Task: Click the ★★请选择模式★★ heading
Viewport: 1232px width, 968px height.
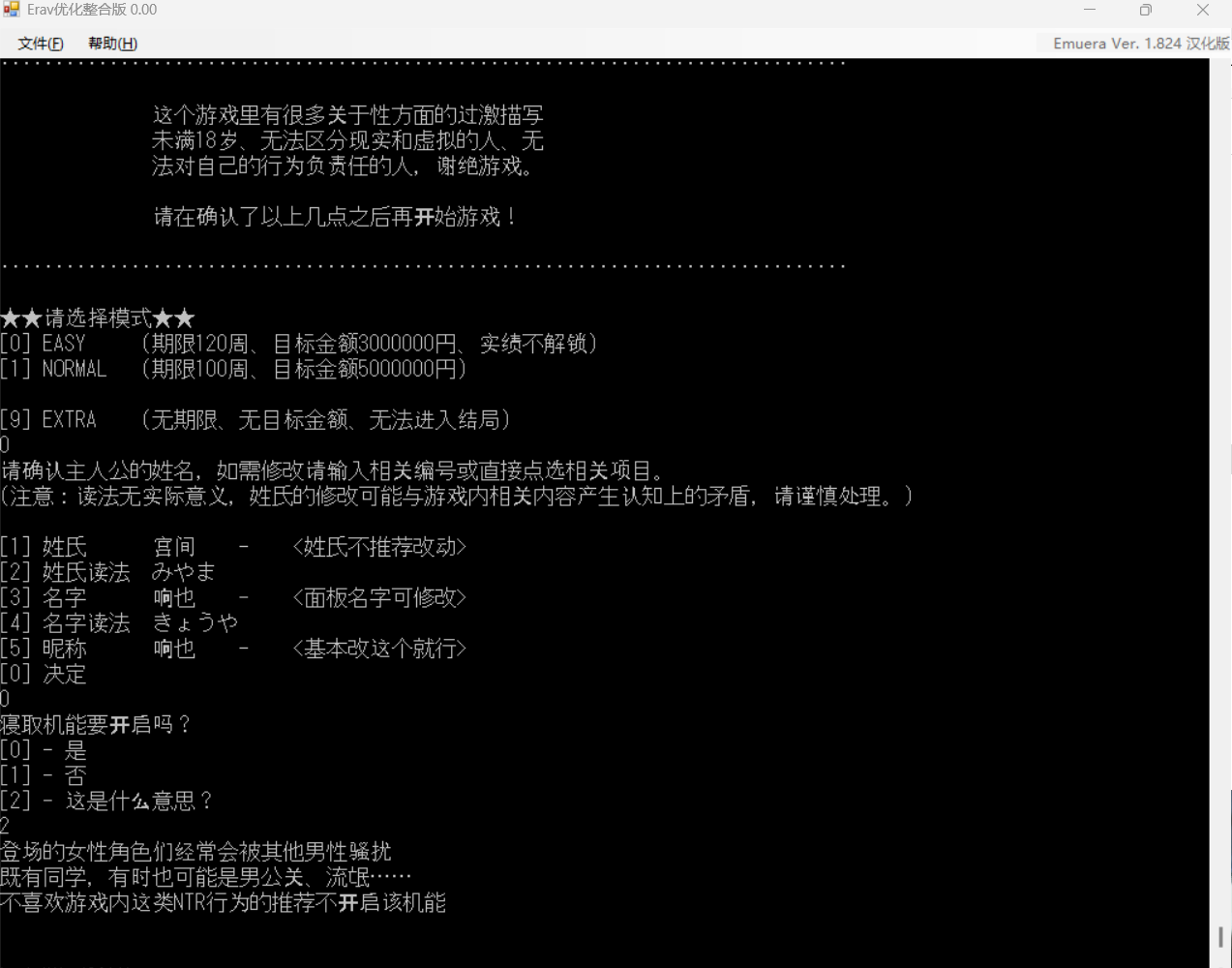Action: coord(98,318)
